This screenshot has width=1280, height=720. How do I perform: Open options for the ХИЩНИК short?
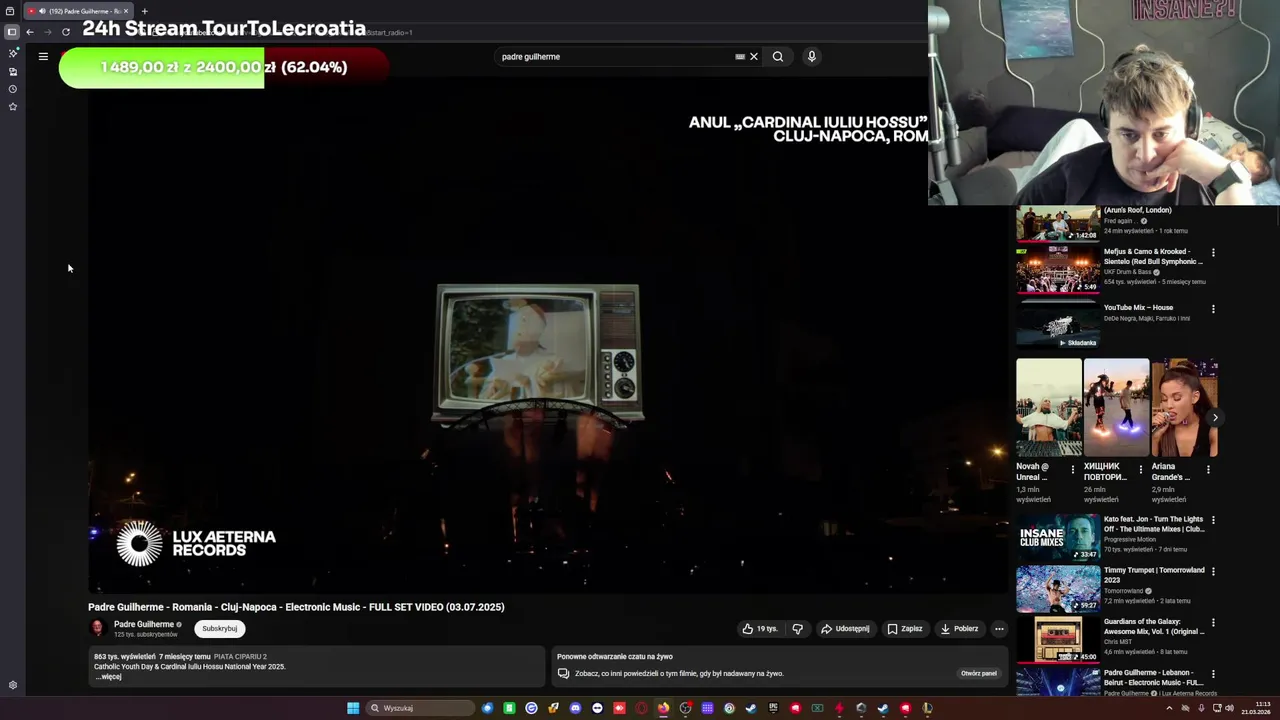tap(1141, 469)
